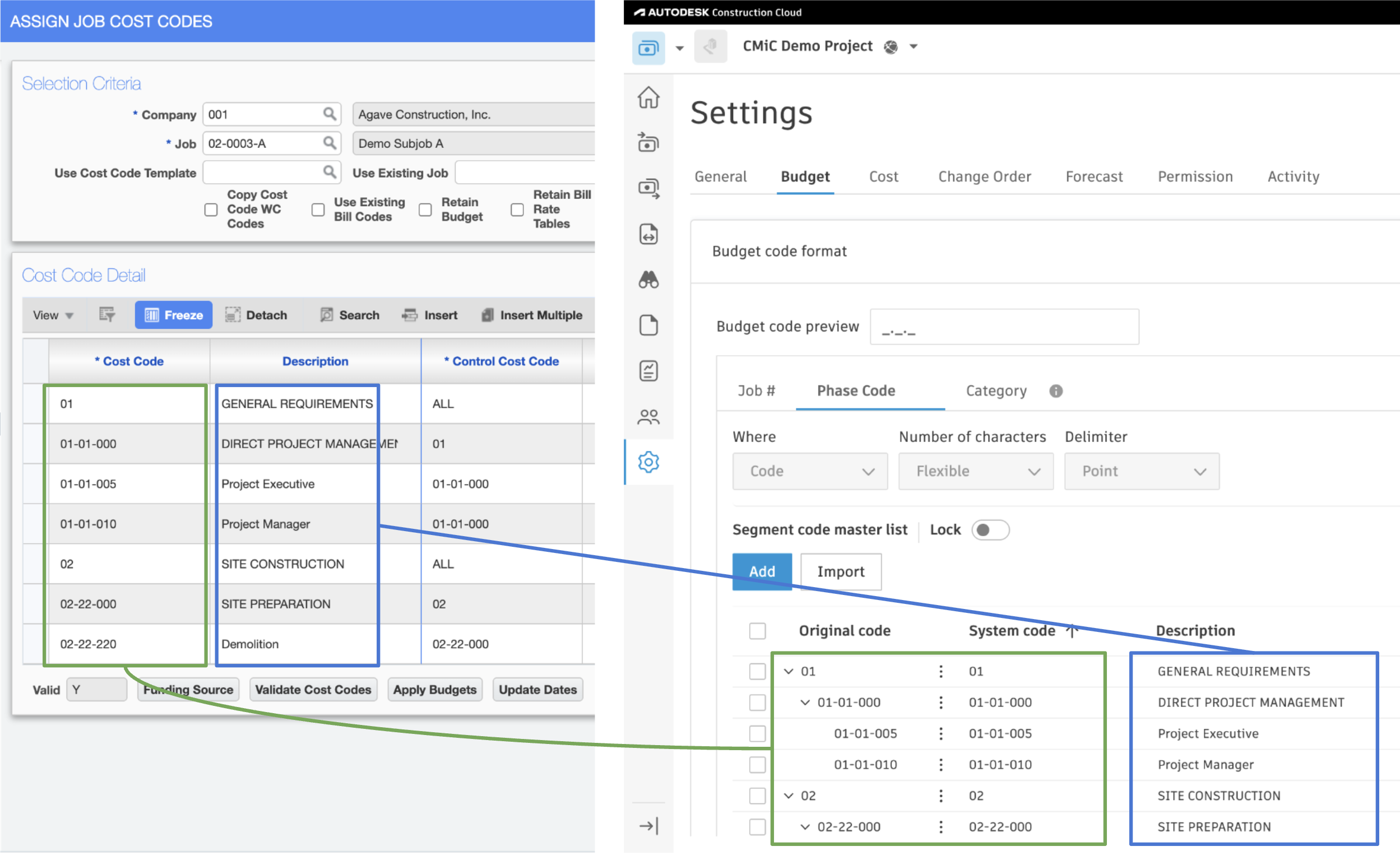The image size is (1400, 865).
Task: Sort by System code arrow
Action: click(1072, 630)
